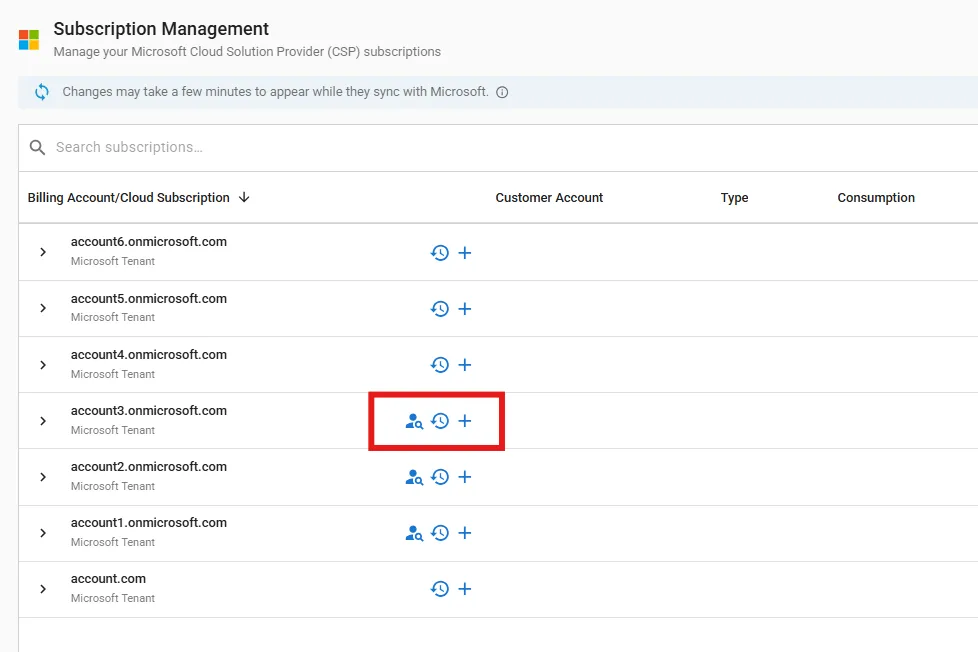Expand the account4.onmicrosoft.com row
Image resolution: width=978 pixels, height=652 pixels.
click(43, 364)
